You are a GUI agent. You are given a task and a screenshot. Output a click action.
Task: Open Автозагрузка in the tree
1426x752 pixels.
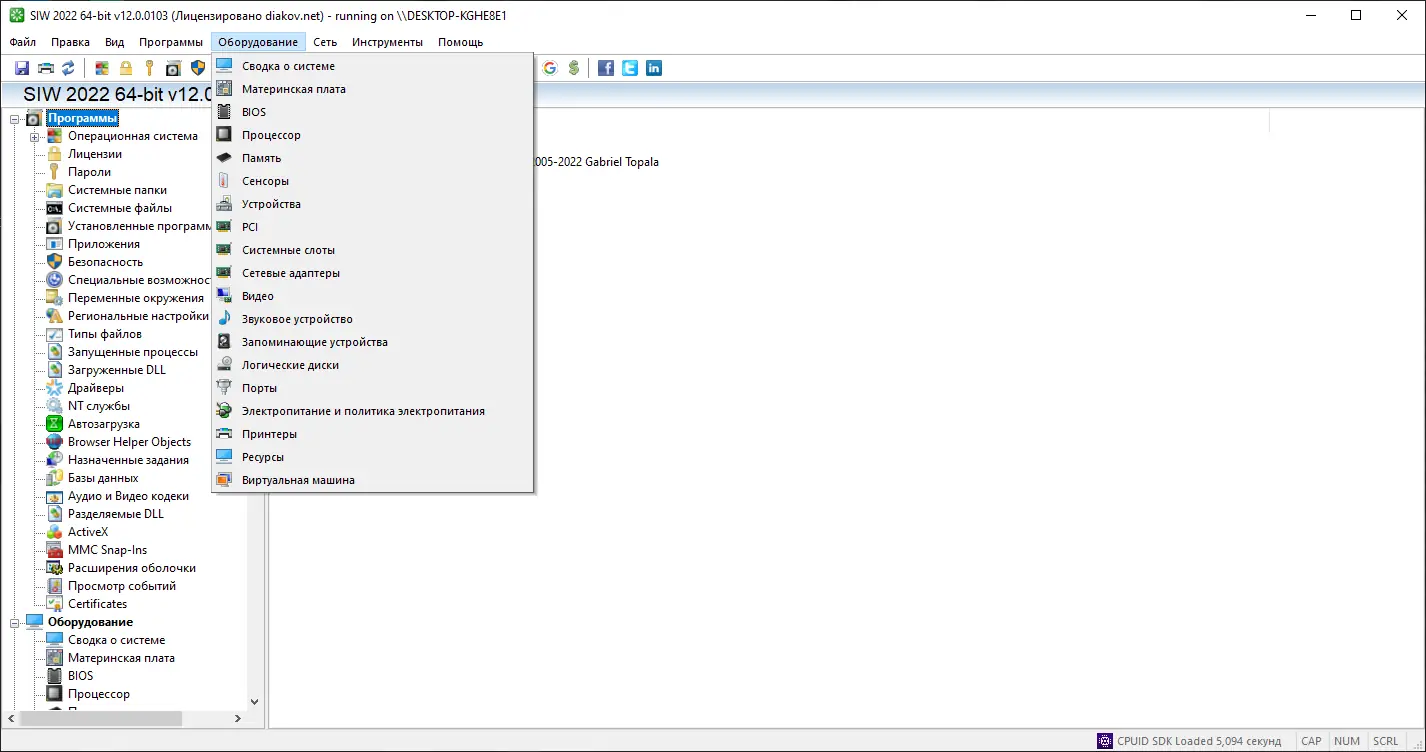pyautogui.click(x=104, y=424)
